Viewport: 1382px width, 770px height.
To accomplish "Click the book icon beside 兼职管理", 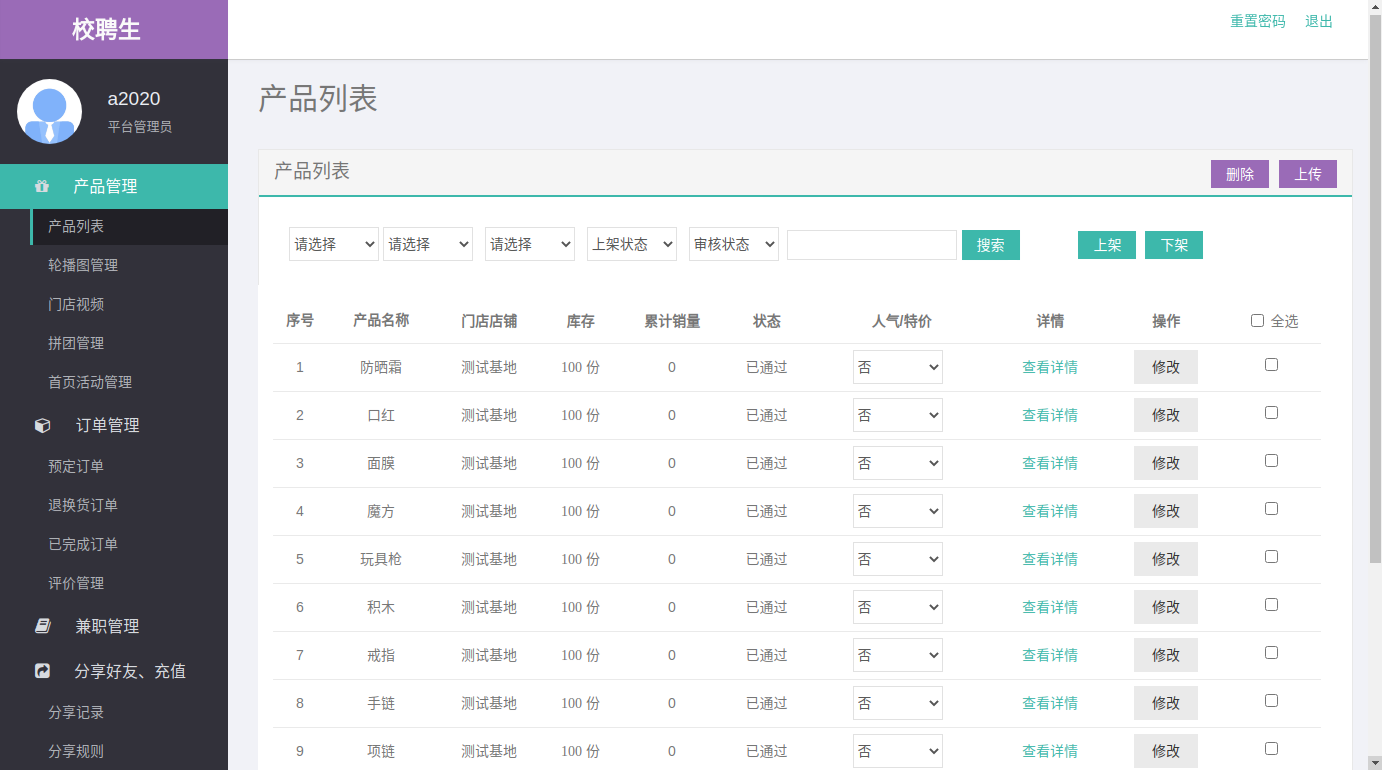I will pyautogui.click(x=42, y=626).
